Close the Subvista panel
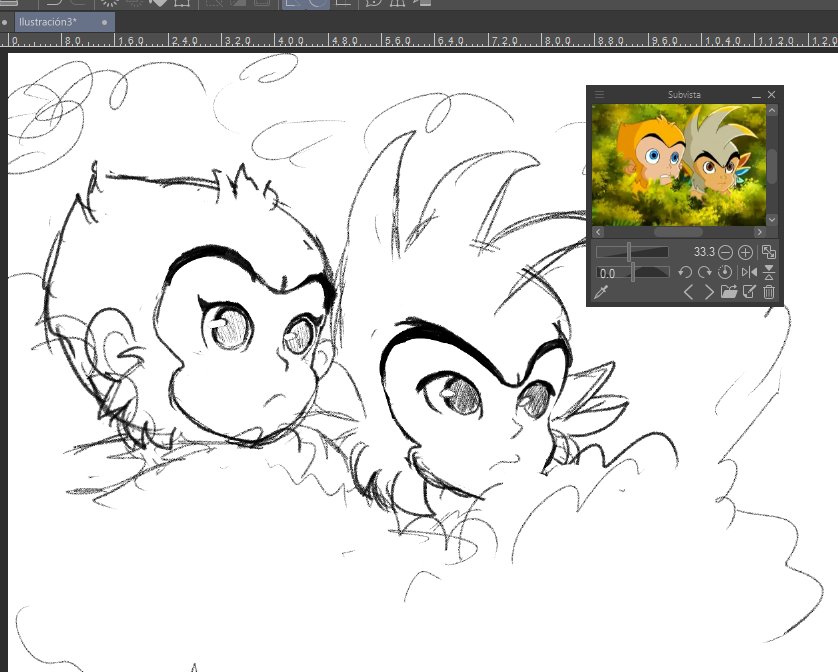The image size is (838, 672). pos(771,95)
